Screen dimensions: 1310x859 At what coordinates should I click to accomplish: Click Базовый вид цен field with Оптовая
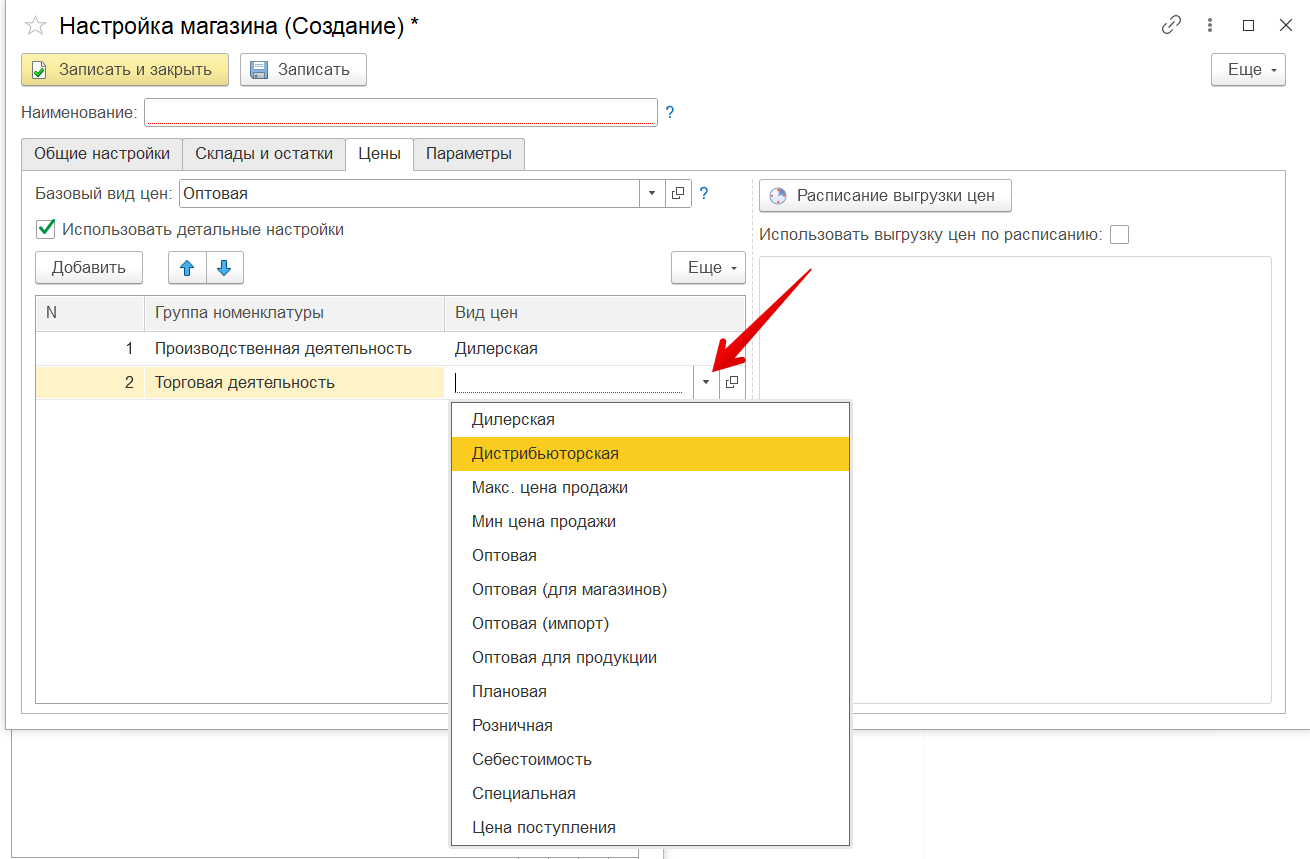(409, 194)
